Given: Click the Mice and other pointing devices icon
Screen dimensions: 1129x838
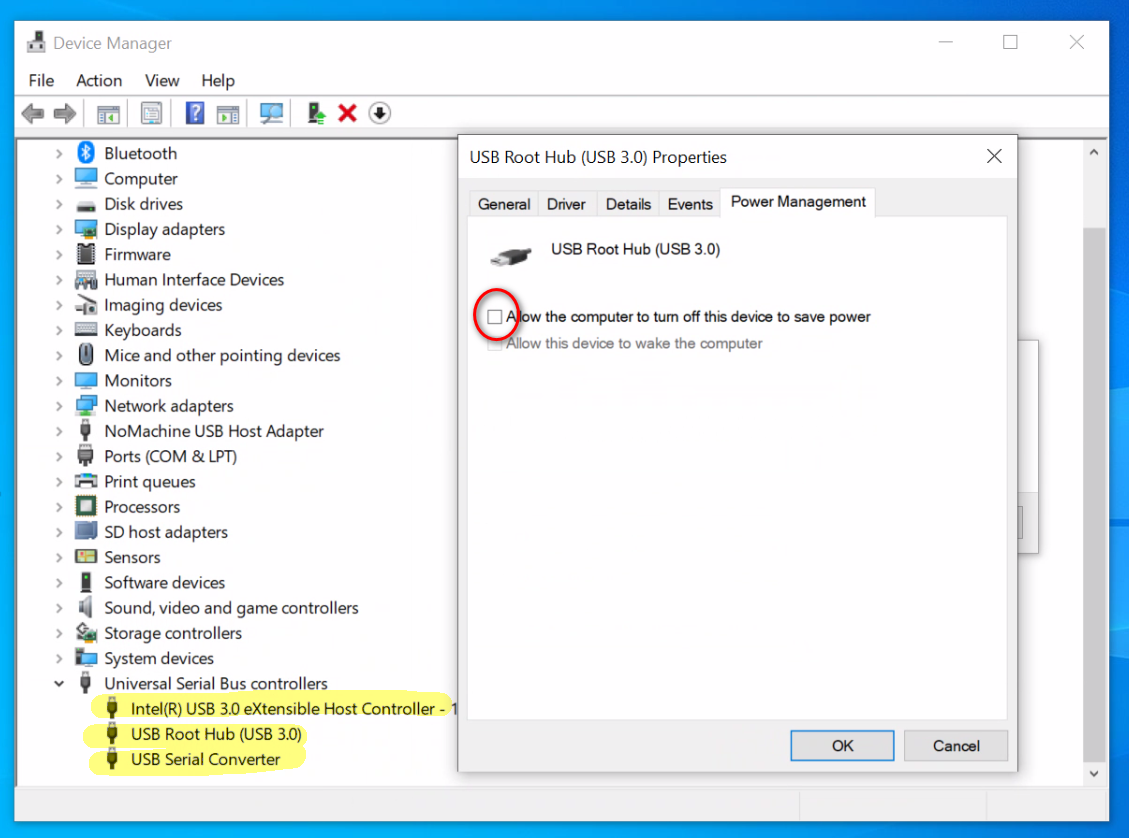Looking at the screenshot, I should (86, 355).
